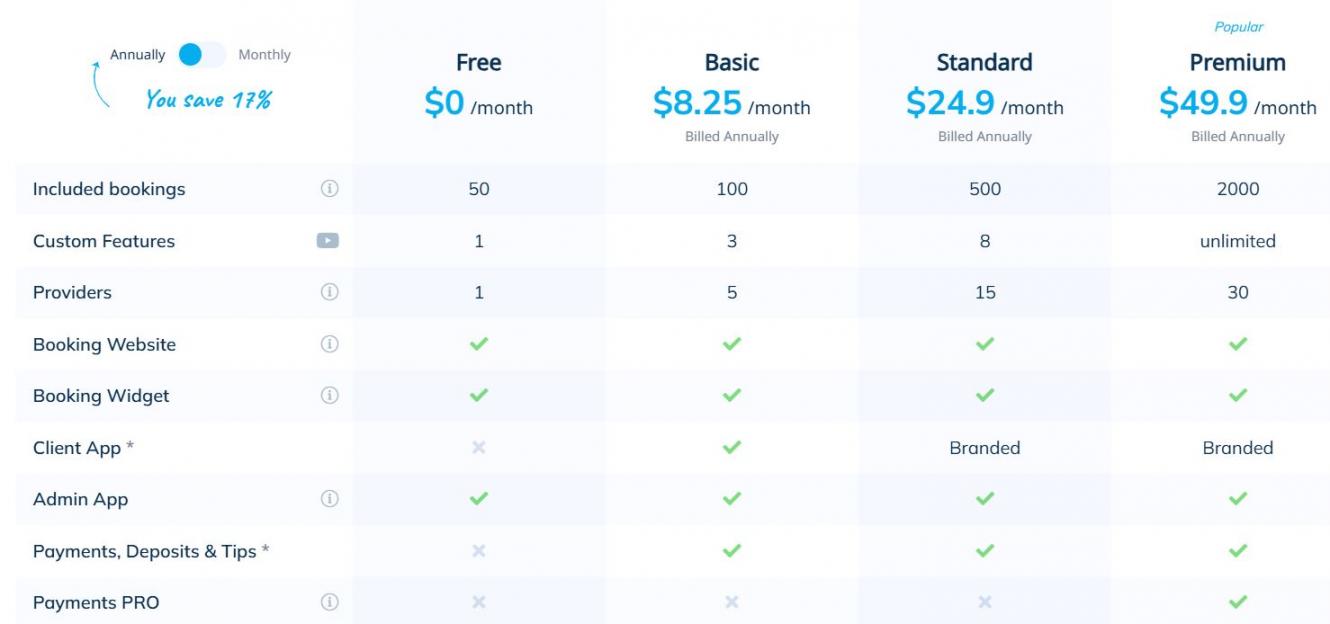Choose the Standard plan heading
The image size is (1330, 624).
tap(985, 62)
